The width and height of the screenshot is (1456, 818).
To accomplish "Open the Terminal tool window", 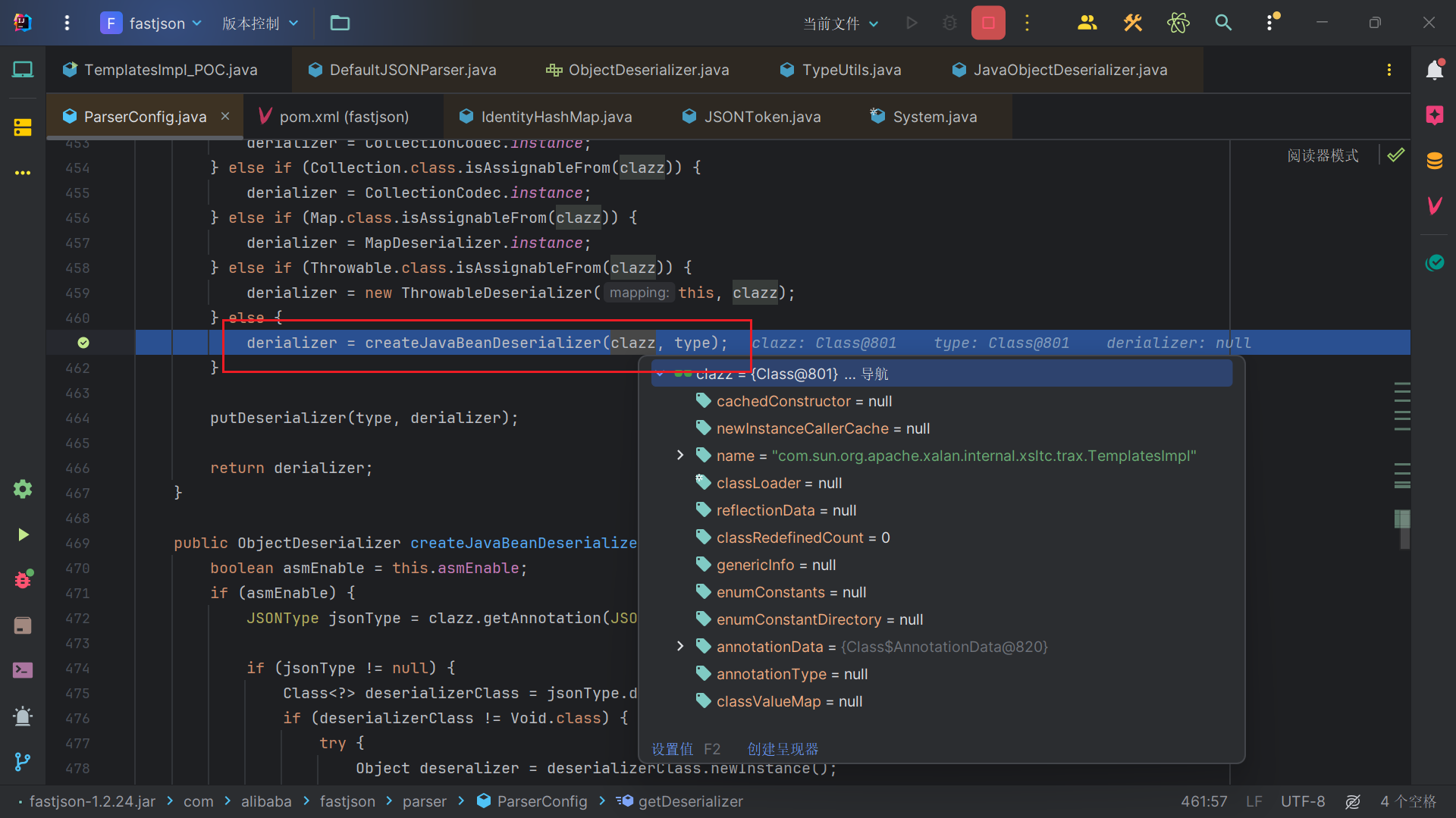I will pos(23,670).
